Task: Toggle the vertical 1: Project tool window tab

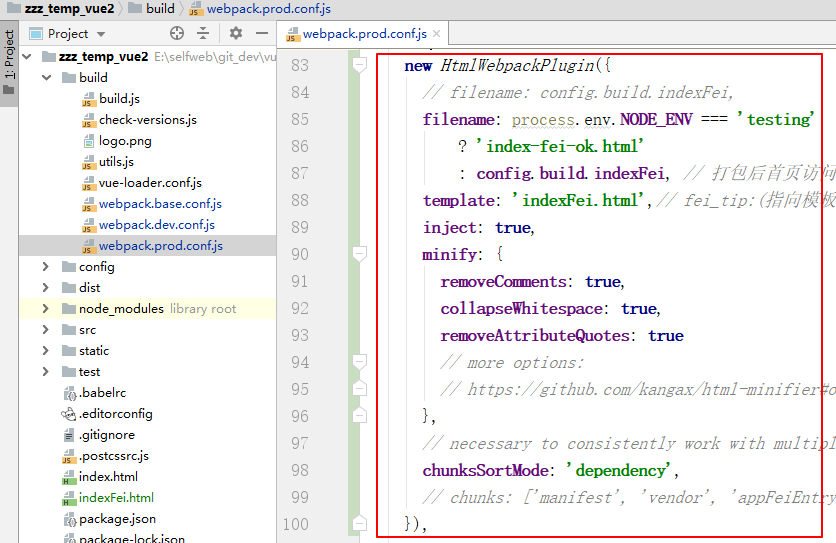Action: pyautogui.click(x=9, y=63)
